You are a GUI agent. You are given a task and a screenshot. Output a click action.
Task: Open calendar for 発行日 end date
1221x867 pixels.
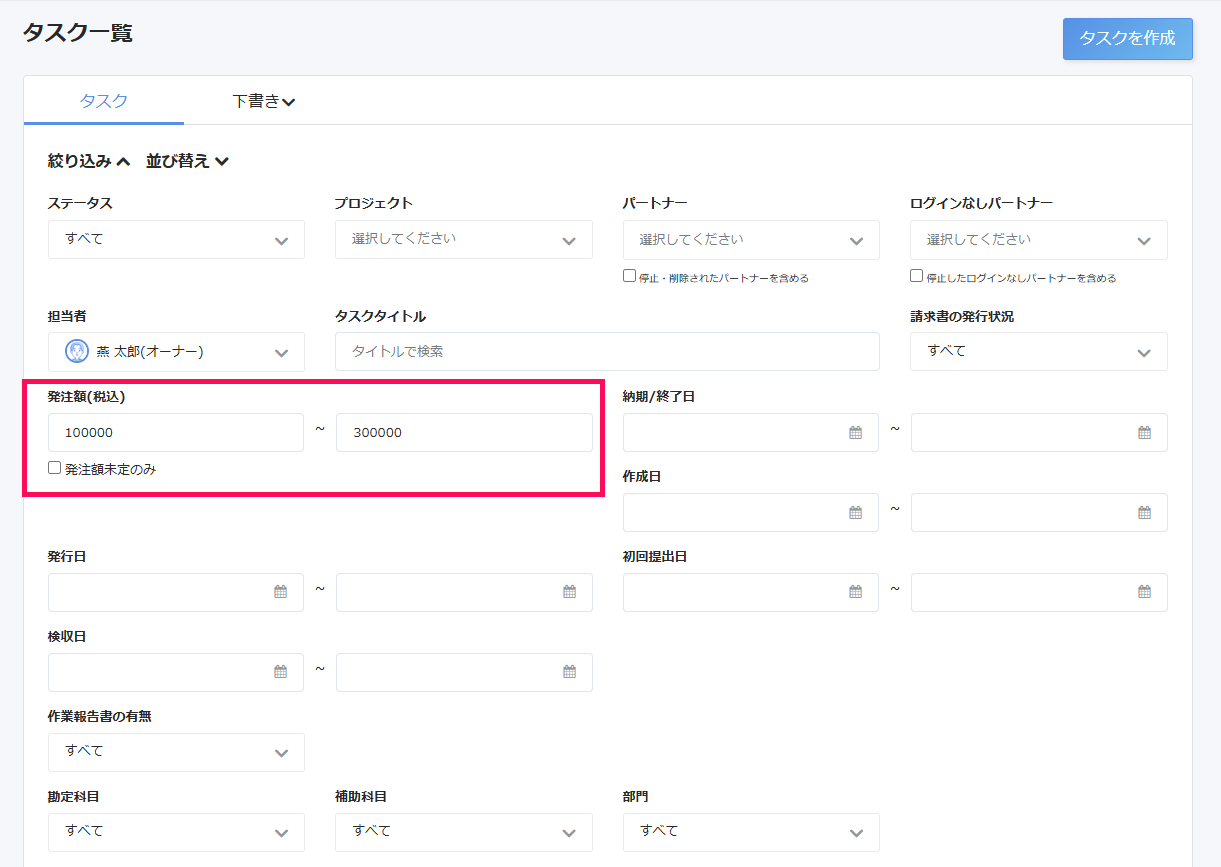(x=569, y=592)
